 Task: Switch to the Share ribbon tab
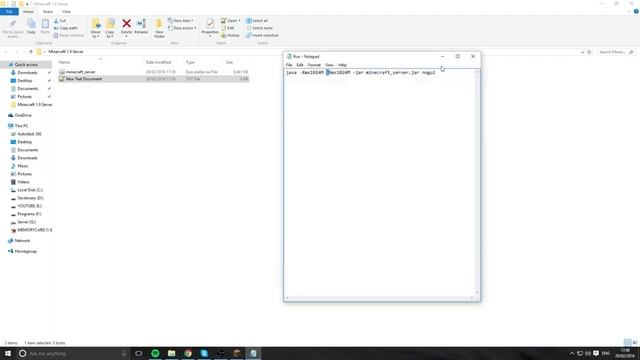click(47, 11)
